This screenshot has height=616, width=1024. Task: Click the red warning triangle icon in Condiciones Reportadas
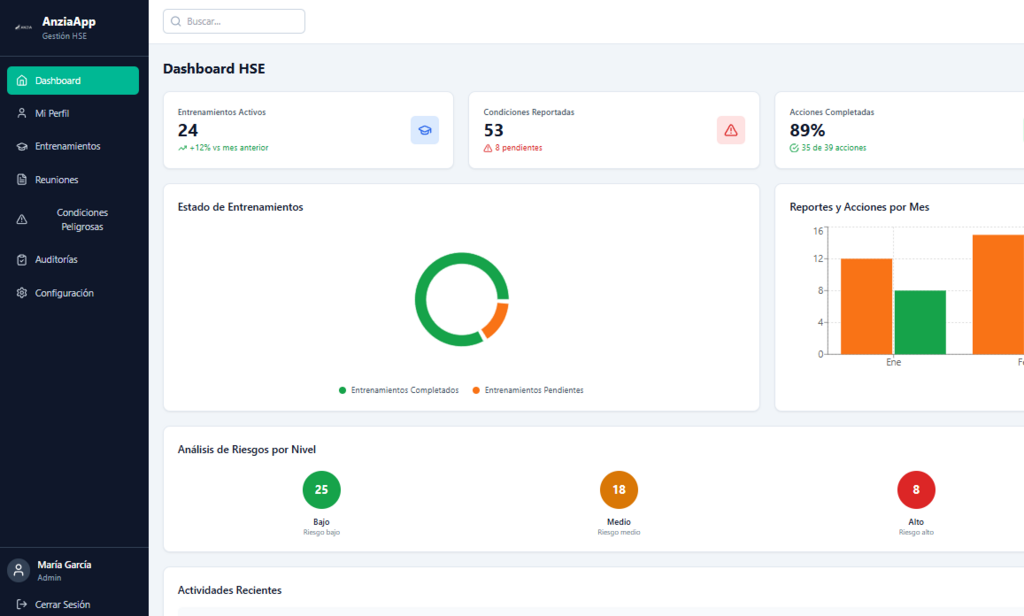(x=730, y=130)
